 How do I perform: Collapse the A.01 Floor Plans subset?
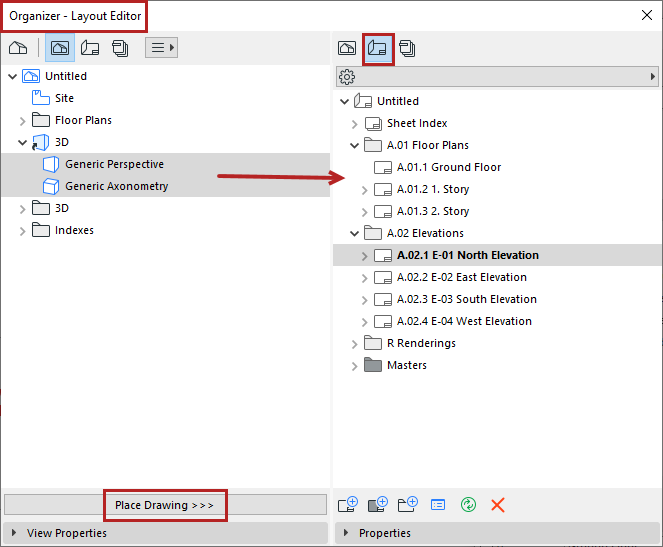coord(354,145)
